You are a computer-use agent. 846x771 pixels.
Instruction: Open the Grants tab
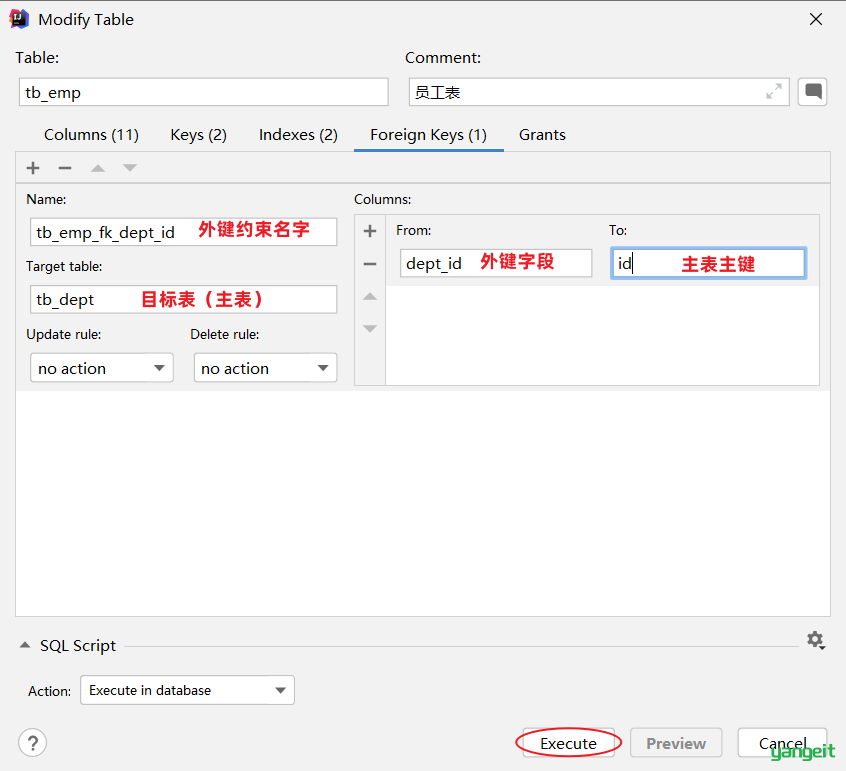[542, 134]
